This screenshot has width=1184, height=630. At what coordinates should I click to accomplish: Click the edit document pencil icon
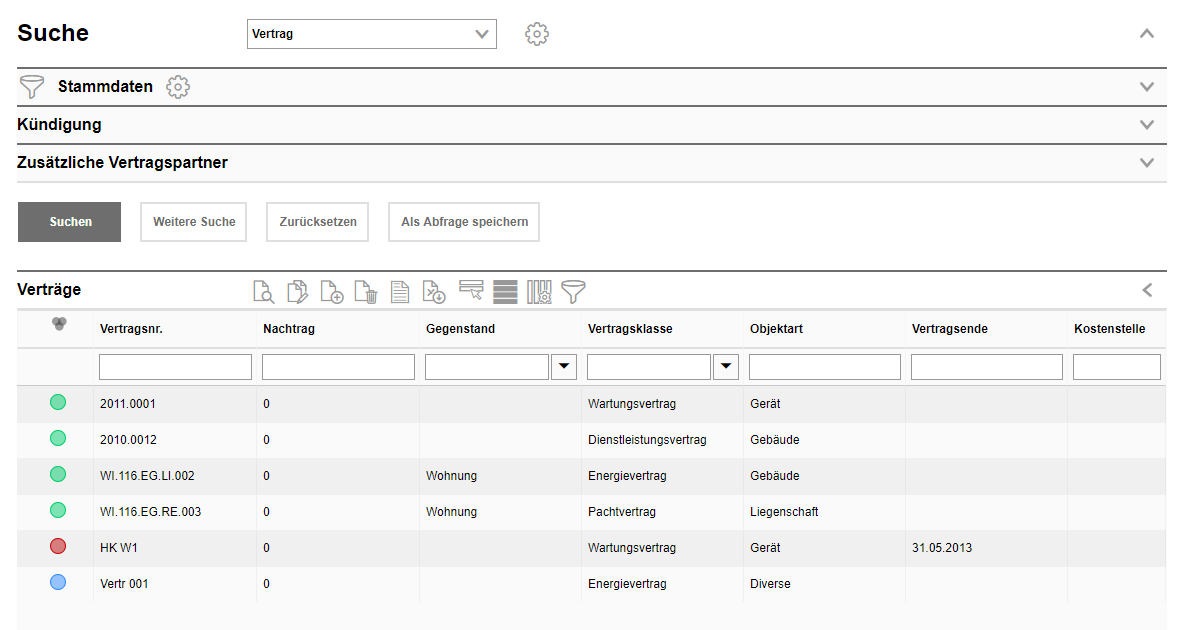(297, 291)
